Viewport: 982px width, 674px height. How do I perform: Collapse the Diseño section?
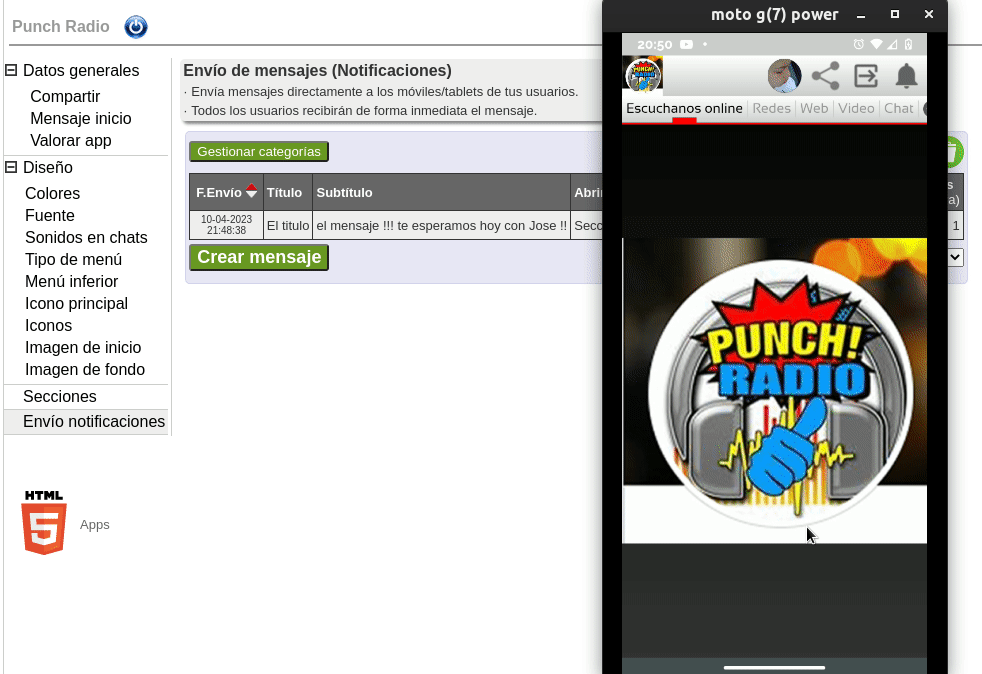coord(11,167)
